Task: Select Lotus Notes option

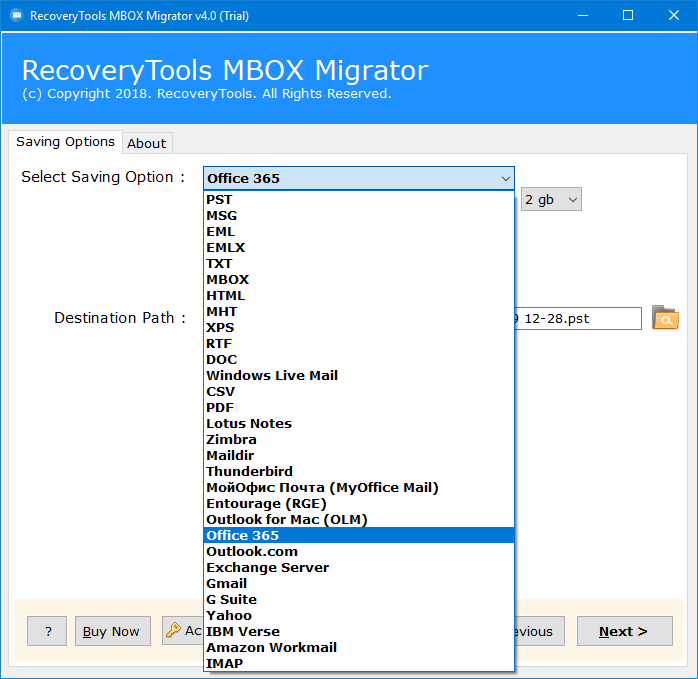Action: click(x=359, y=423)
